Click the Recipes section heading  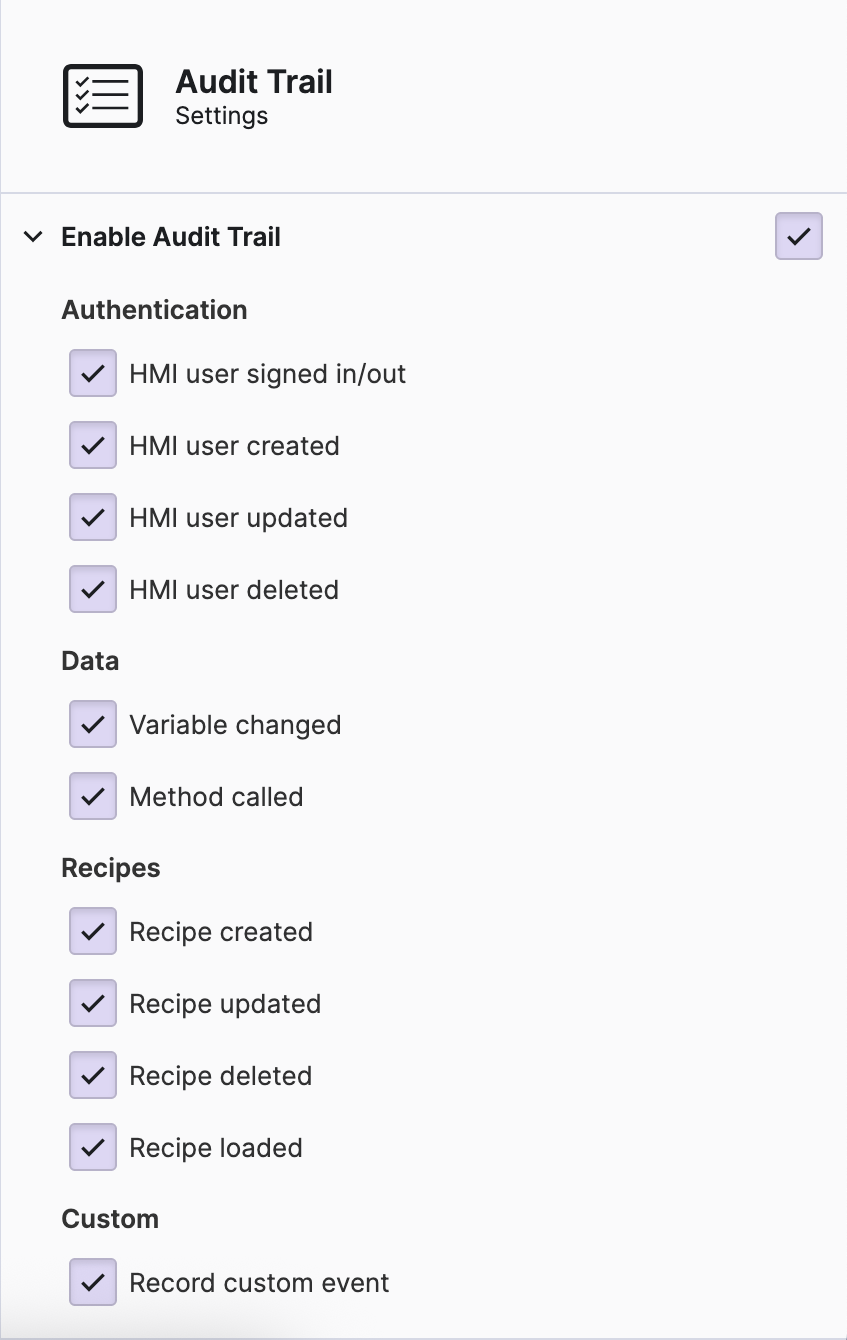tap(111, 868)
